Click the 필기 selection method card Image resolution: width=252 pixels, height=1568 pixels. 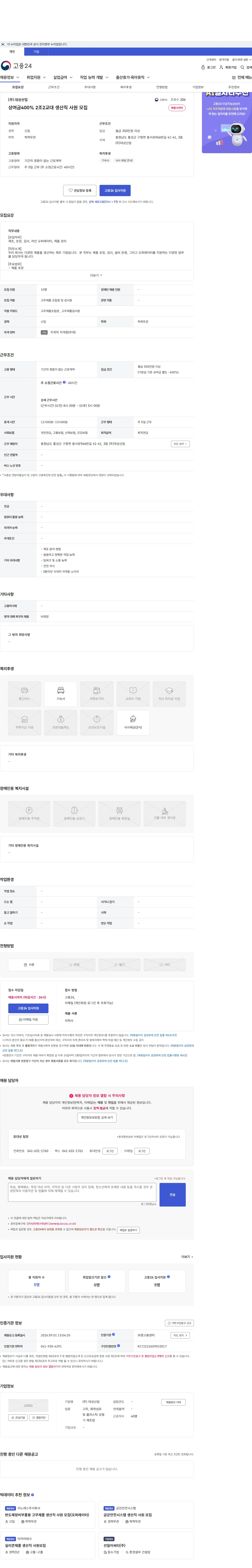point(120,965)
